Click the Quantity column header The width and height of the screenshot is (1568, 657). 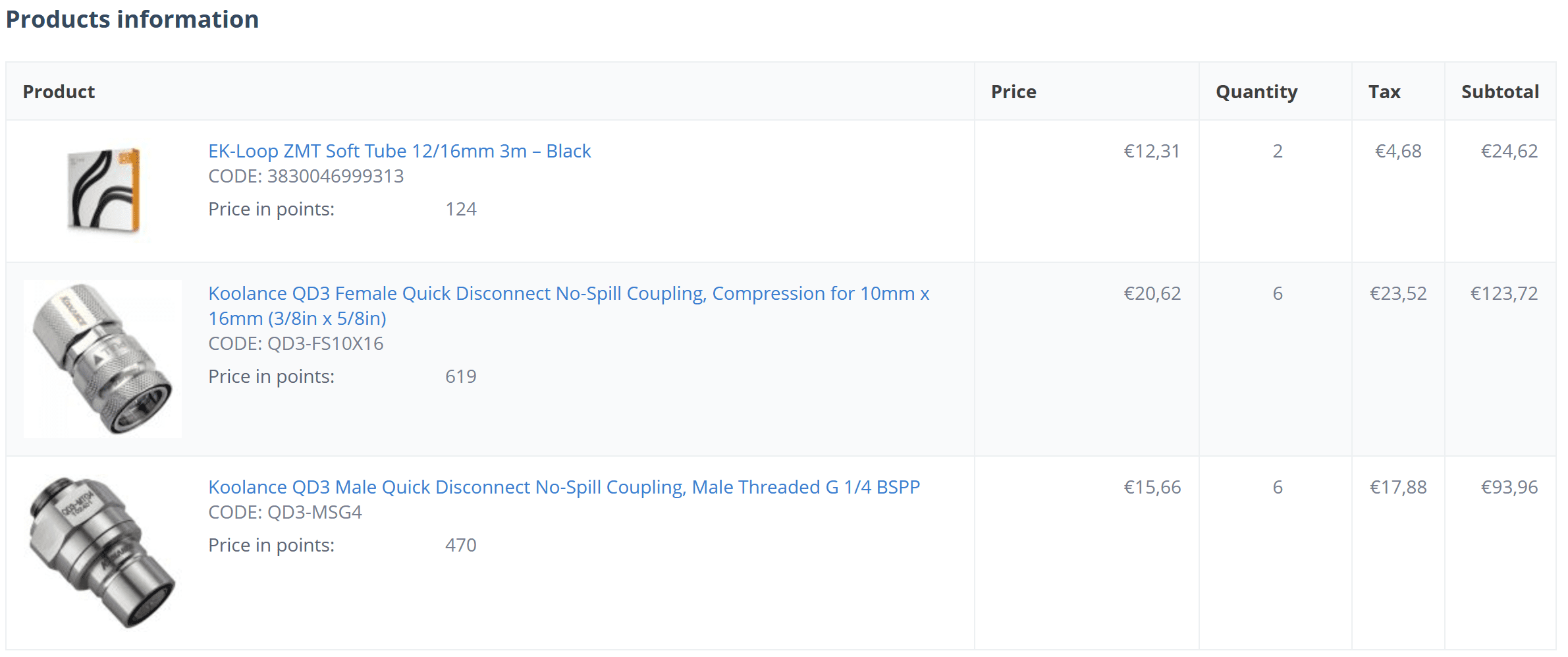[1257, 92]
